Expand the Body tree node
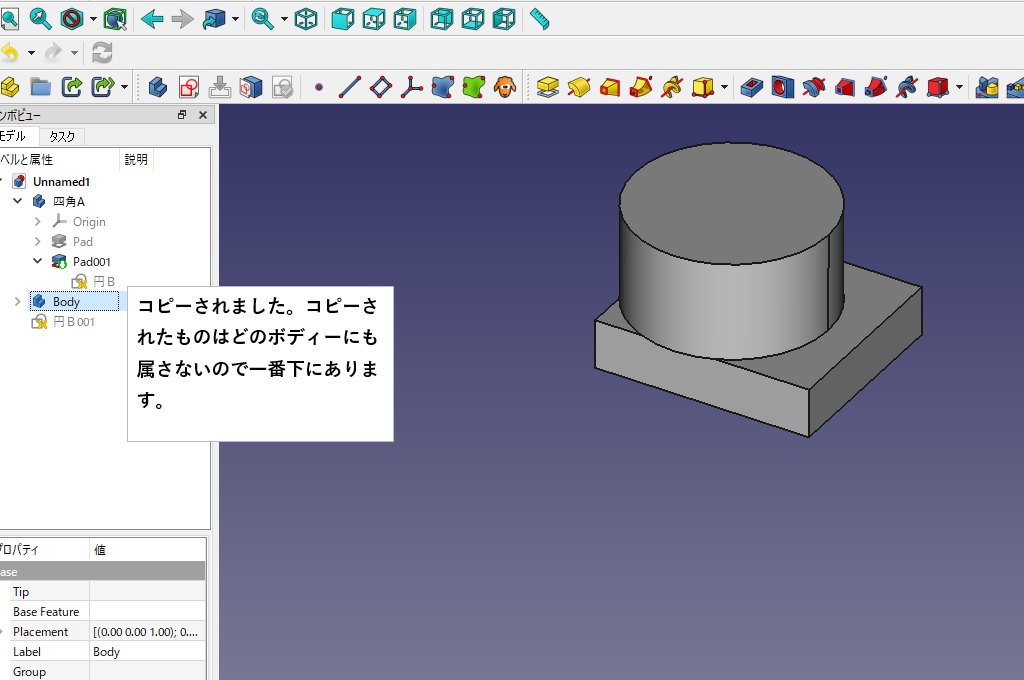The image size is (1024, 680). pyautogui.click(x=18, y=301)
